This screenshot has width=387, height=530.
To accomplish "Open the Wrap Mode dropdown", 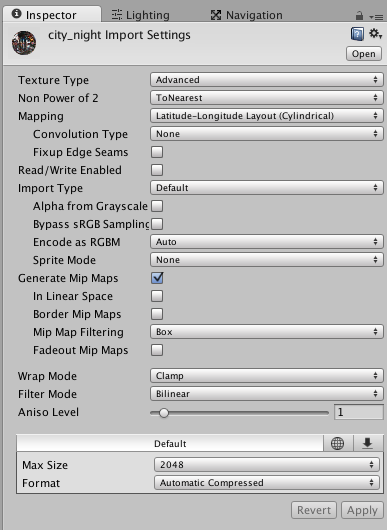I will point(267,376).
